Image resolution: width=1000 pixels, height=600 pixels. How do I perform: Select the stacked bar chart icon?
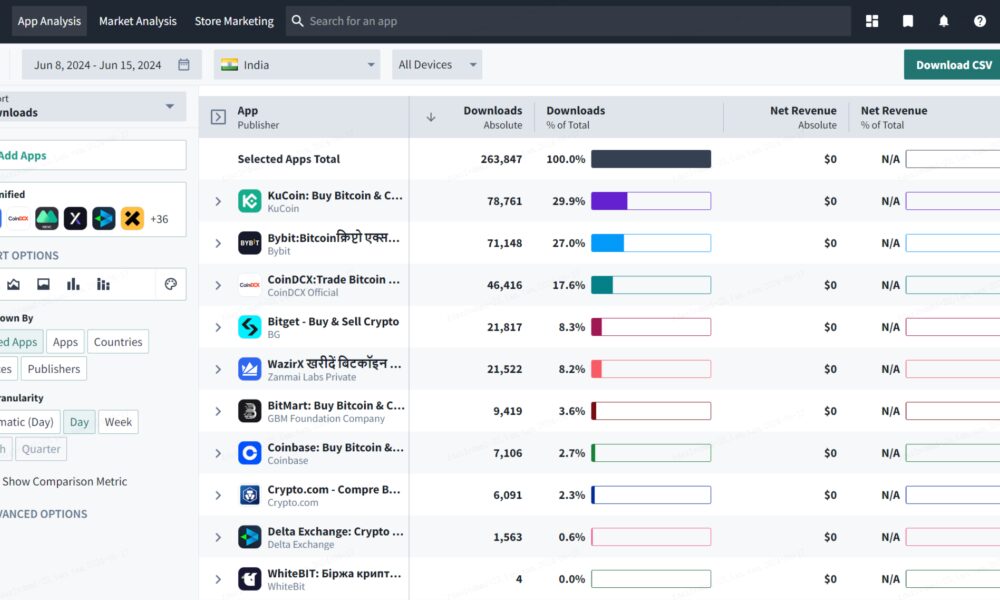[x=103, y=284]
